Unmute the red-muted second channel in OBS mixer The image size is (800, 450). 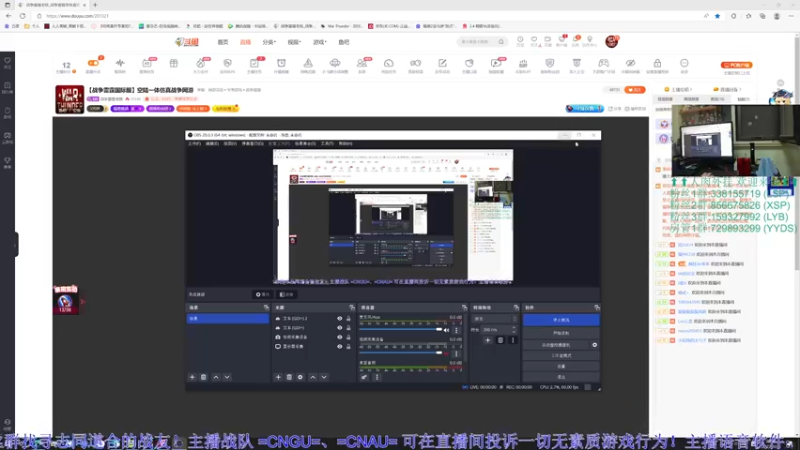tap(447, 353)
